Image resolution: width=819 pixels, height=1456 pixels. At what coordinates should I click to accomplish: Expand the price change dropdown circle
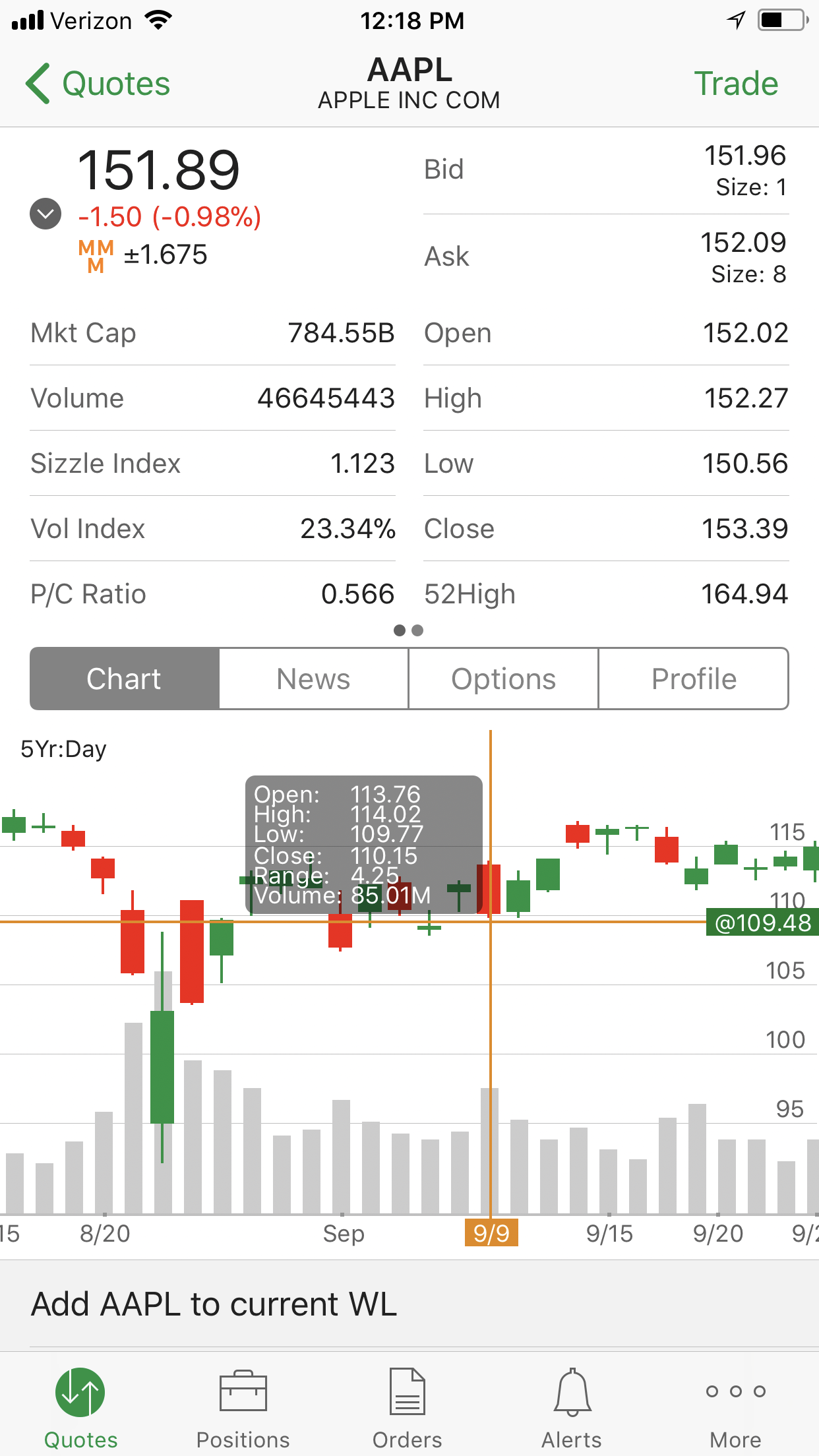[45, 214]
